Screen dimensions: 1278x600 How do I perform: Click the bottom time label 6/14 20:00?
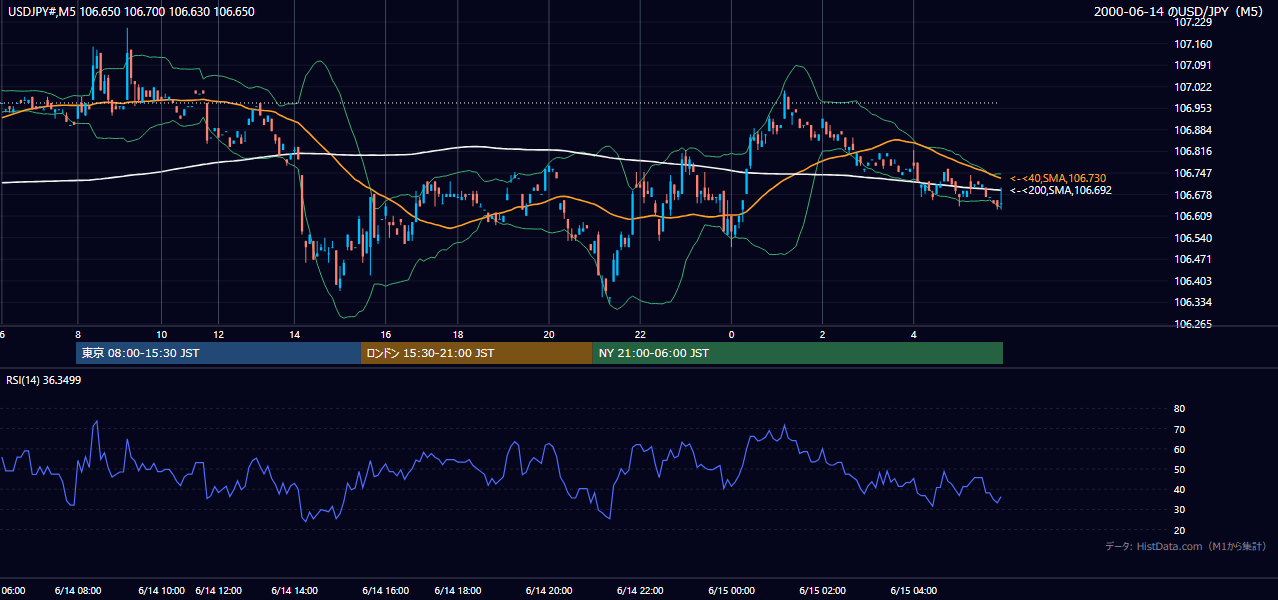[x=549, y=591]
